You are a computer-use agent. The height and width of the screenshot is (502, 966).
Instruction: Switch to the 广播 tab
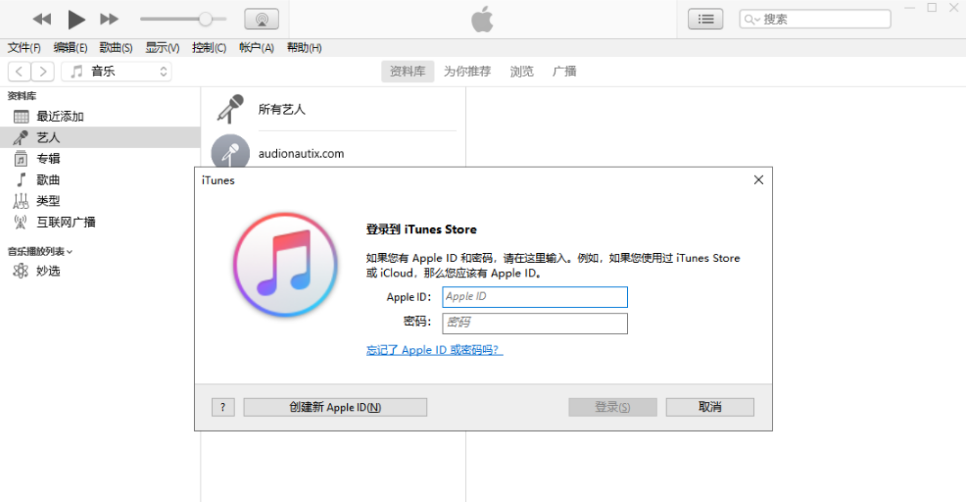tap(564, 71)
